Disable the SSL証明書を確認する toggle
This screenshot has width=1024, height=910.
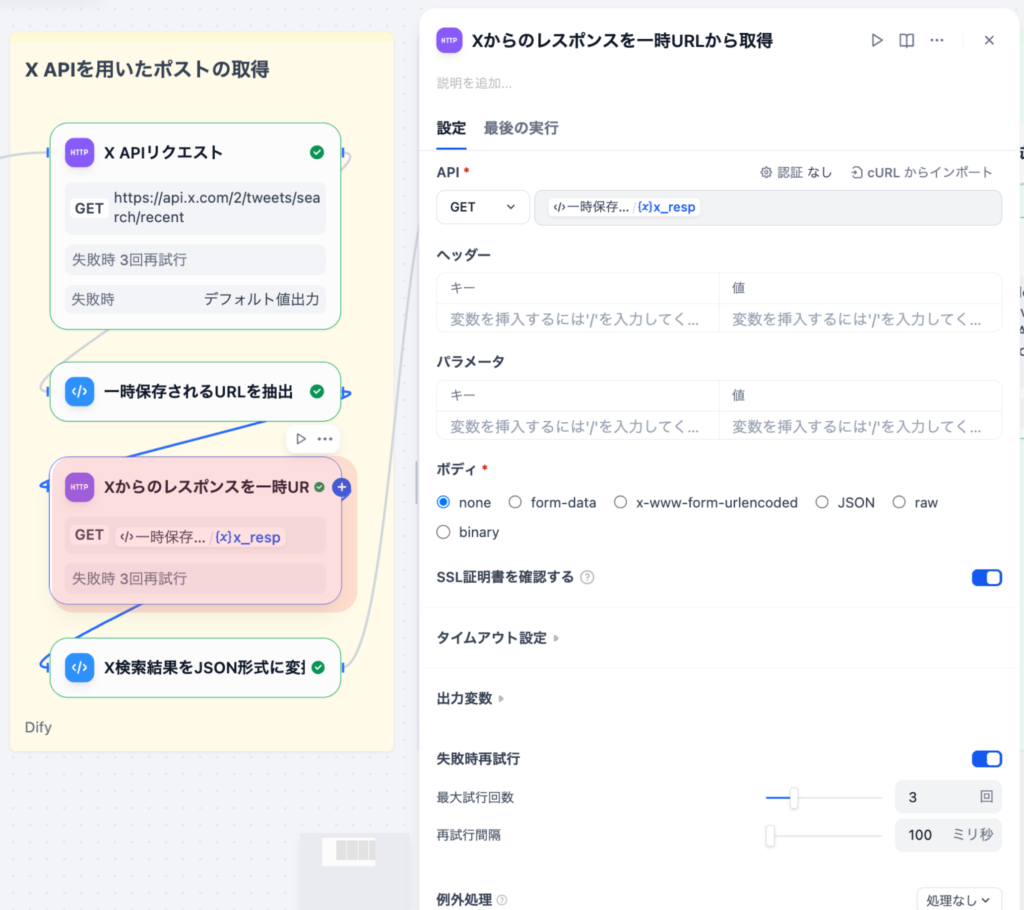(x=986, y=577)
